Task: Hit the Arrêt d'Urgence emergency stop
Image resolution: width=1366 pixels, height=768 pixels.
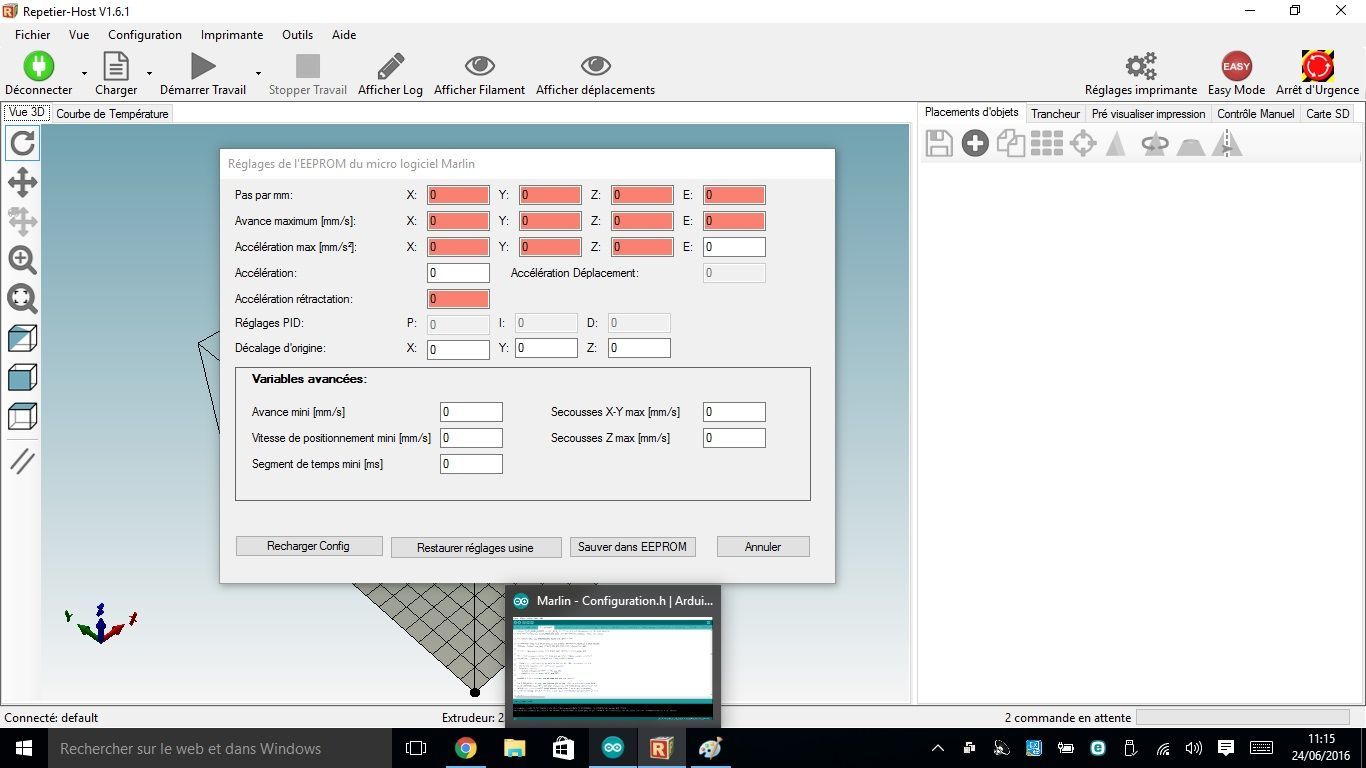Action: coord(1318,66)
